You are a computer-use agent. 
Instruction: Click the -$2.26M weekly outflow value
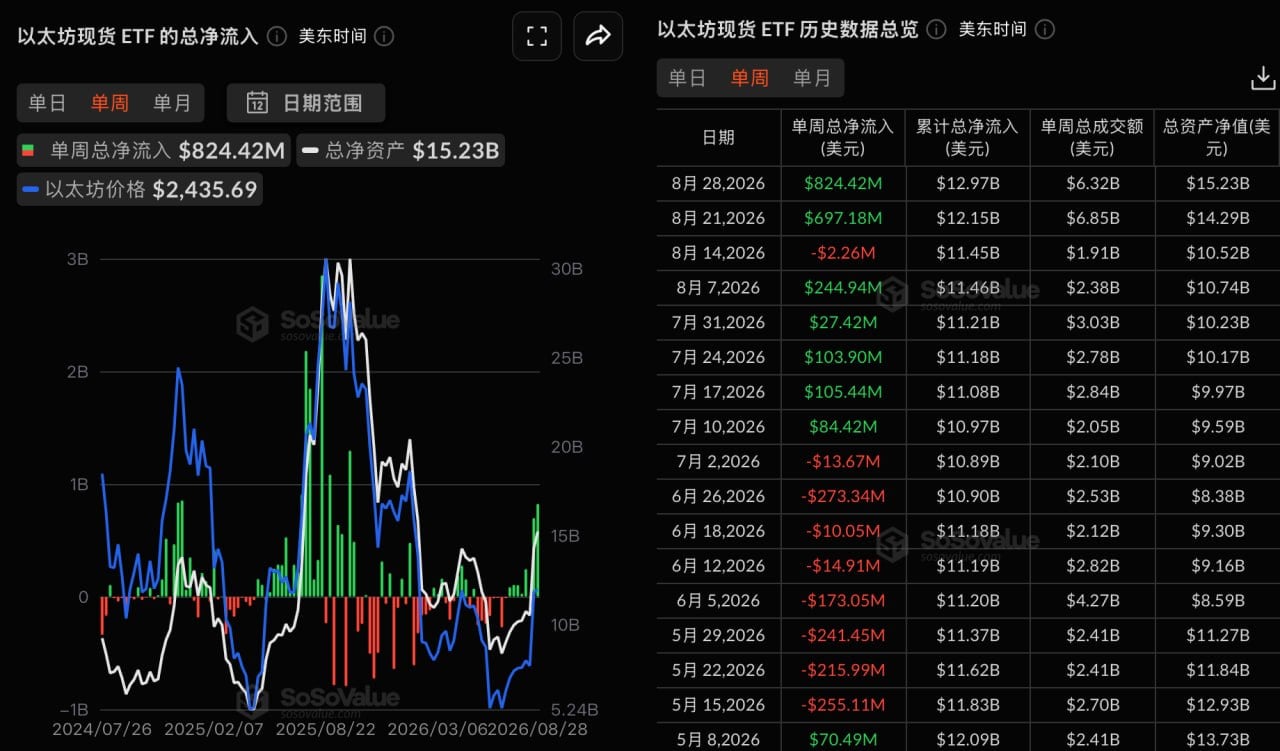[843, 253]
